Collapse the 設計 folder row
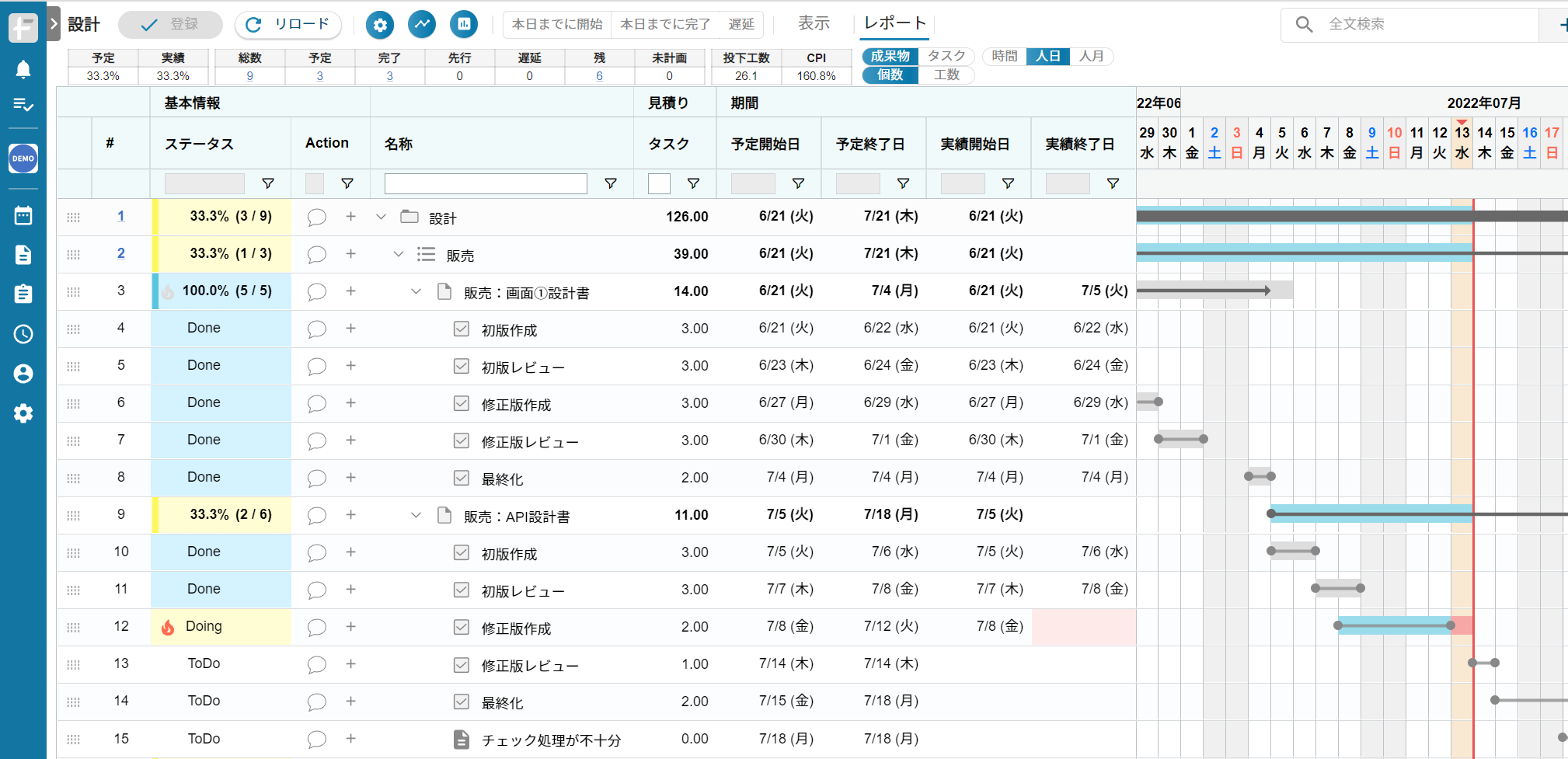1568x759 pixels. tap(381, 217)
